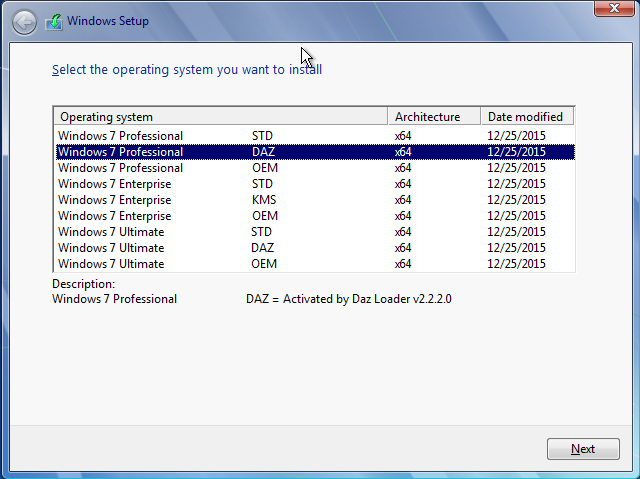Click the 12/25/2015 date of Professional STD

tap(516, 135)
